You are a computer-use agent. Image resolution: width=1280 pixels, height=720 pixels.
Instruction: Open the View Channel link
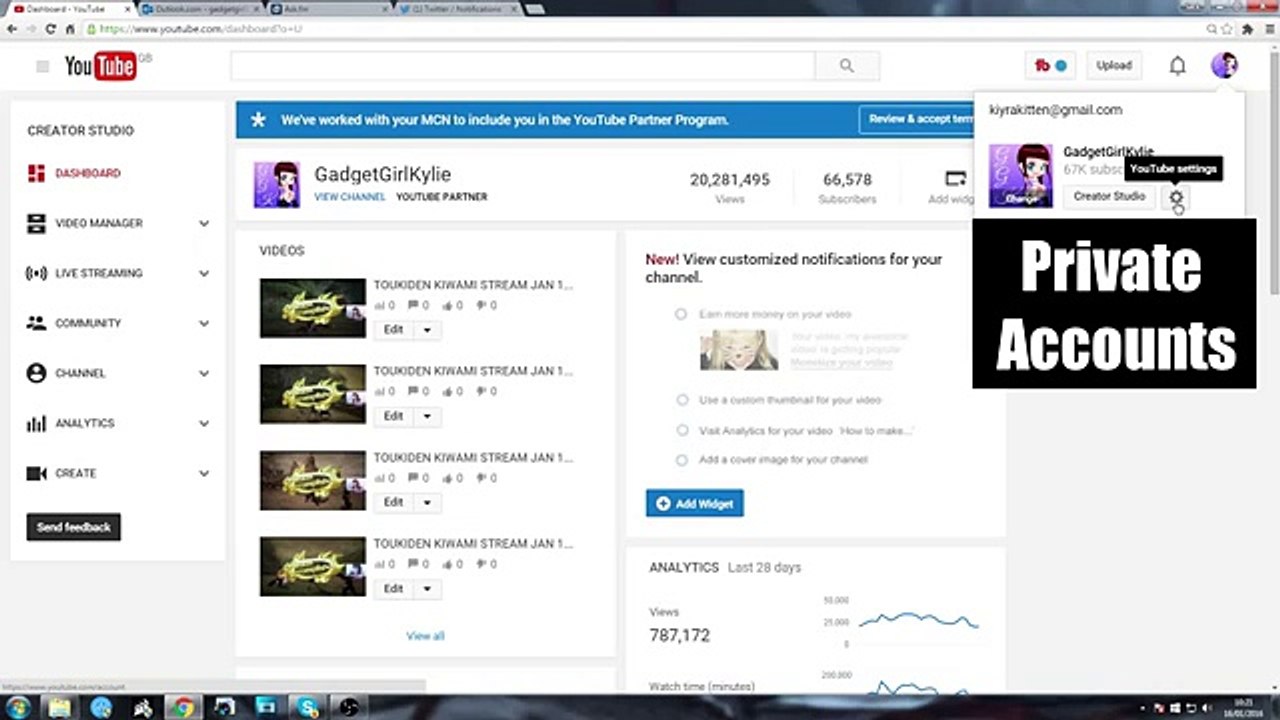[350, 197]
